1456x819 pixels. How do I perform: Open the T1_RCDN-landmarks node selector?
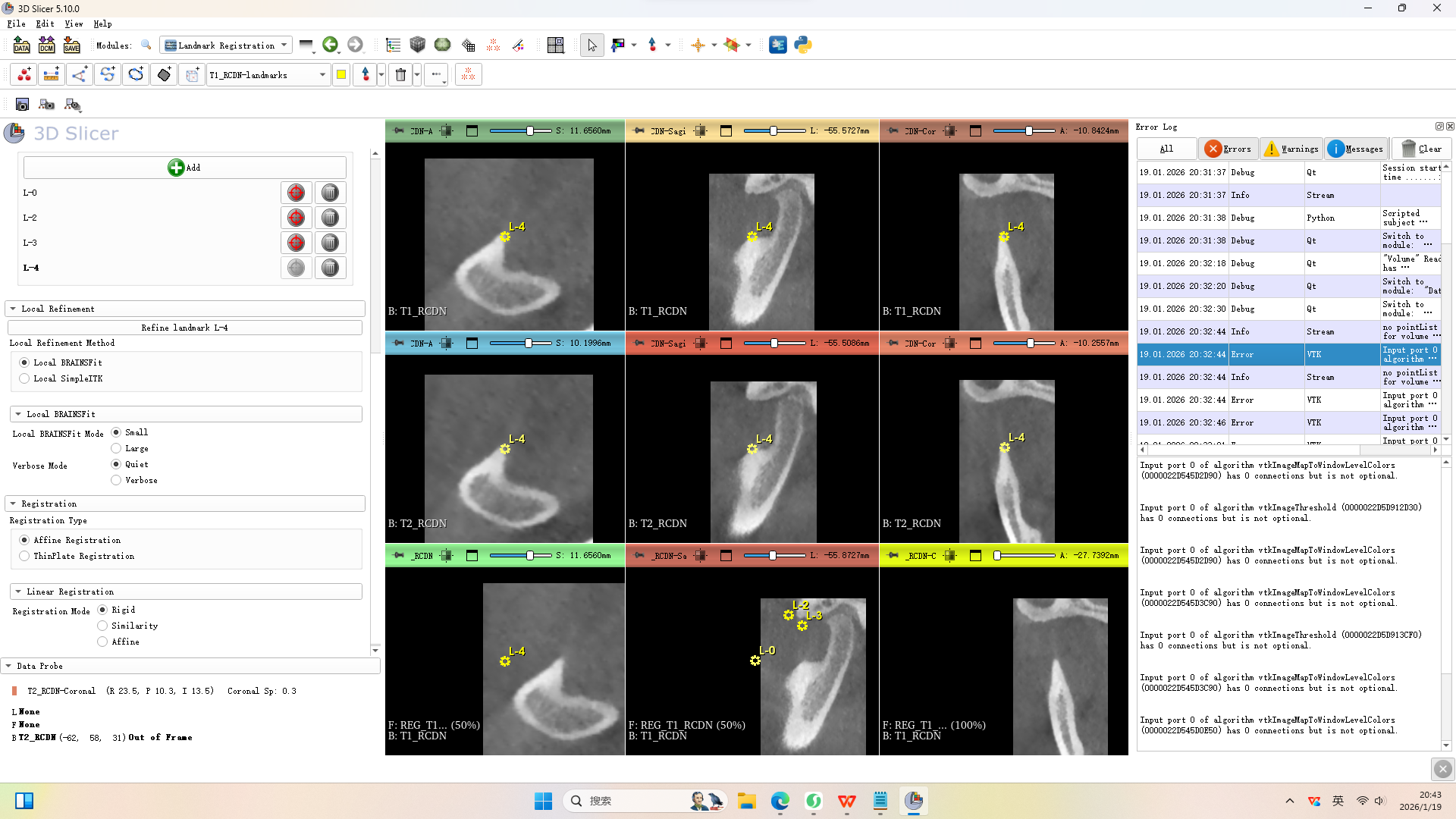[267, 75]
